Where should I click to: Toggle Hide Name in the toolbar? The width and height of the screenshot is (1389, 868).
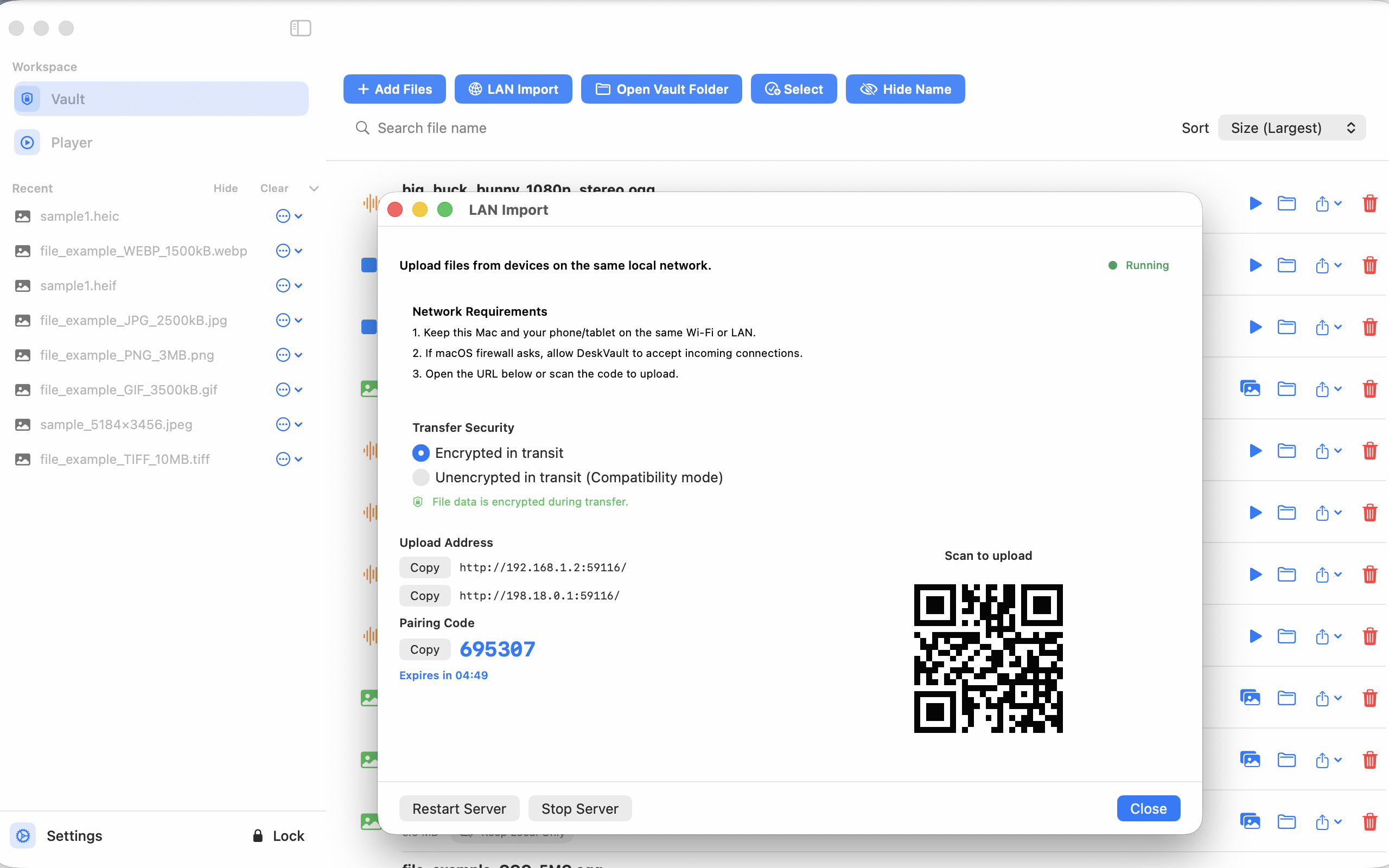coord(904,89)
